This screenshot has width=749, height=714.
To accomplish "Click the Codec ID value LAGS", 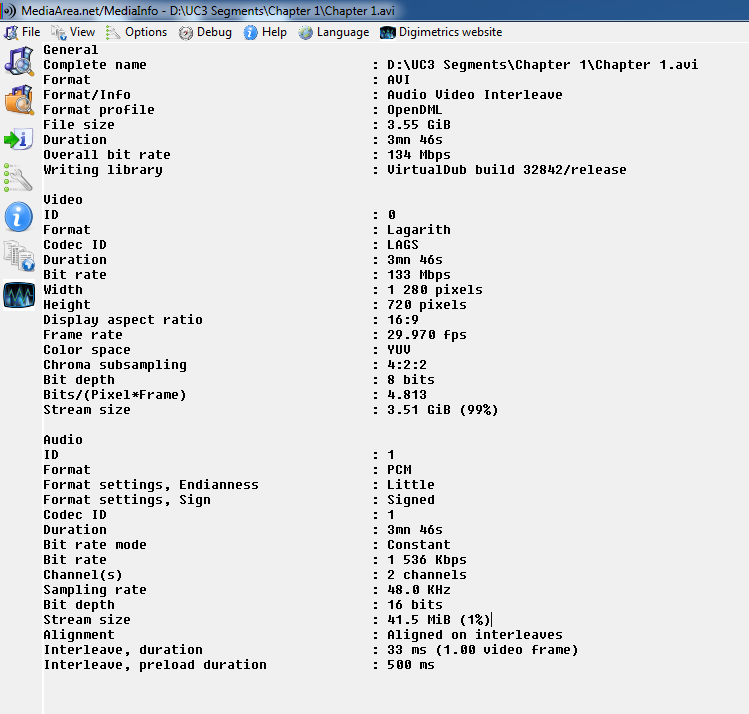I will coord(403,245).
